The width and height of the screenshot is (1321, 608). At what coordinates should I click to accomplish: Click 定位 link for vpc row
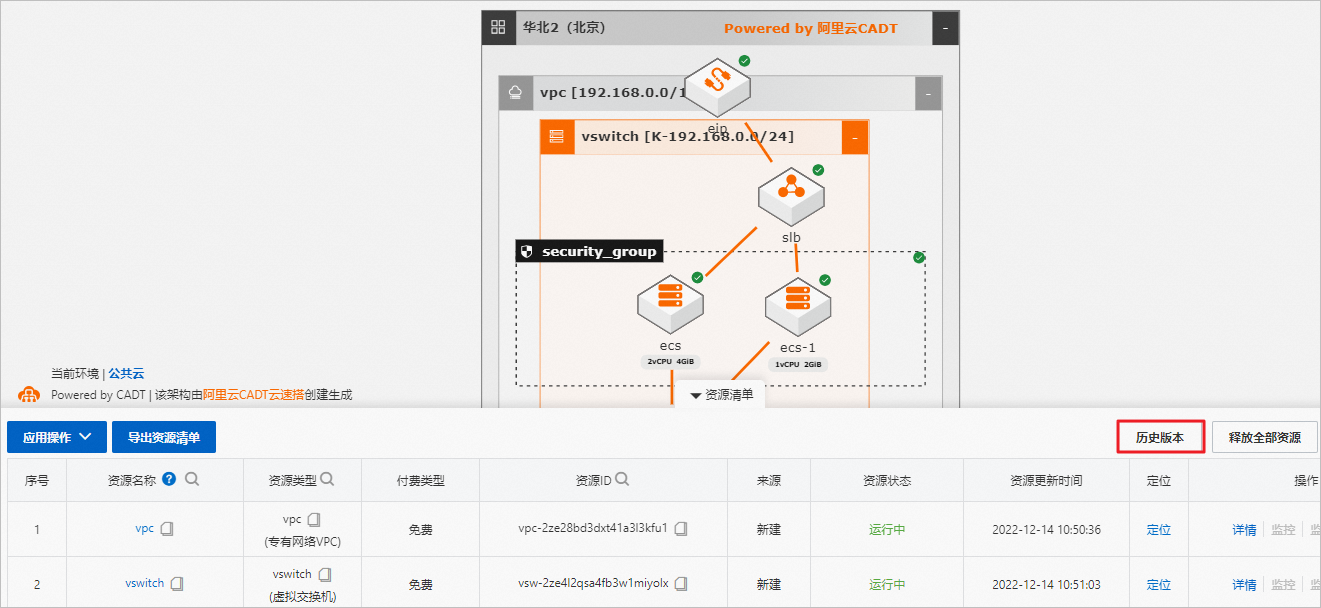(1159, 529)
